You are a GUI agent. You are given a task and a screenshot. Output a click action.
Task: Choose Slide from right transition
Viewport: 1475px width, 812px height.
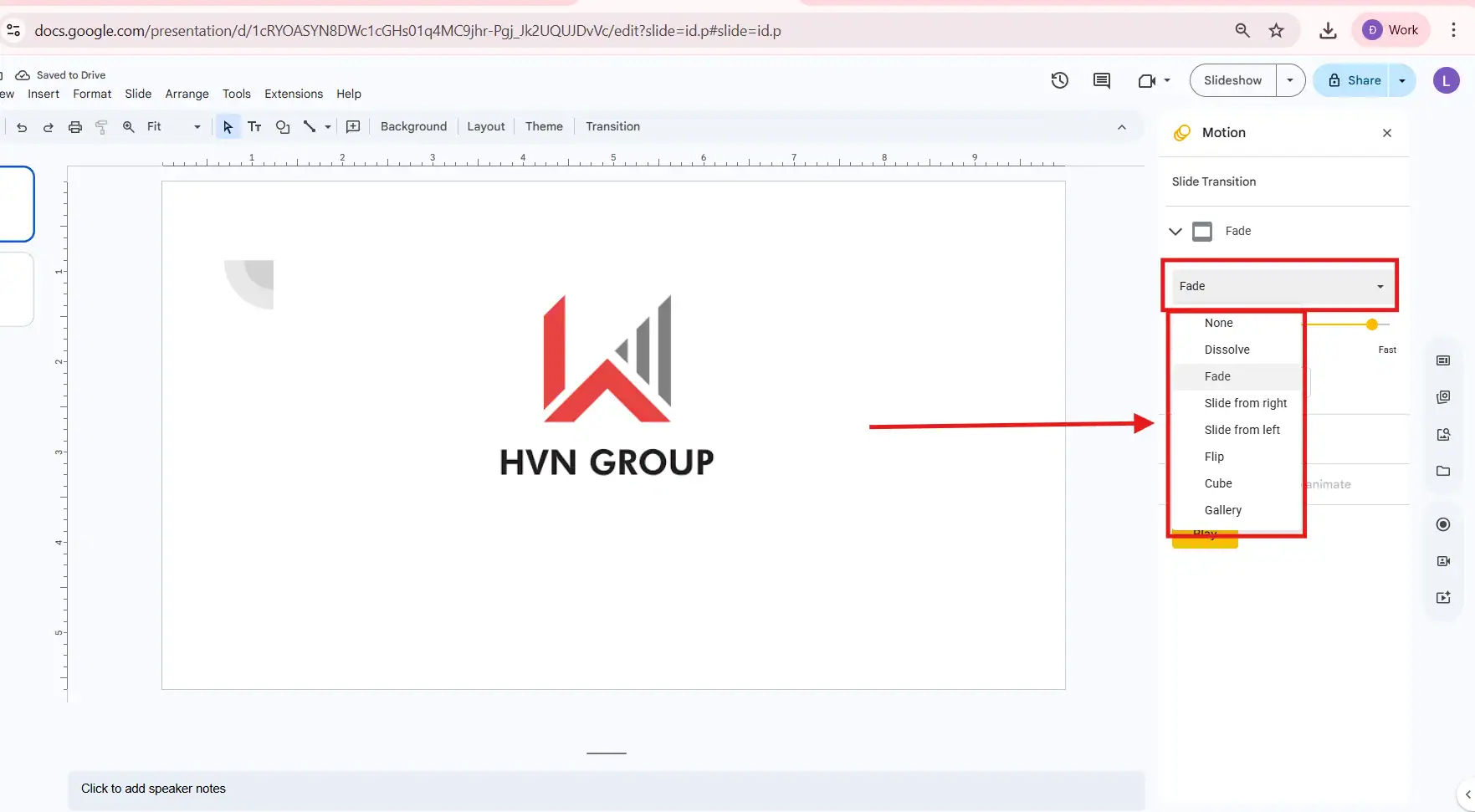coord(1237,403)
